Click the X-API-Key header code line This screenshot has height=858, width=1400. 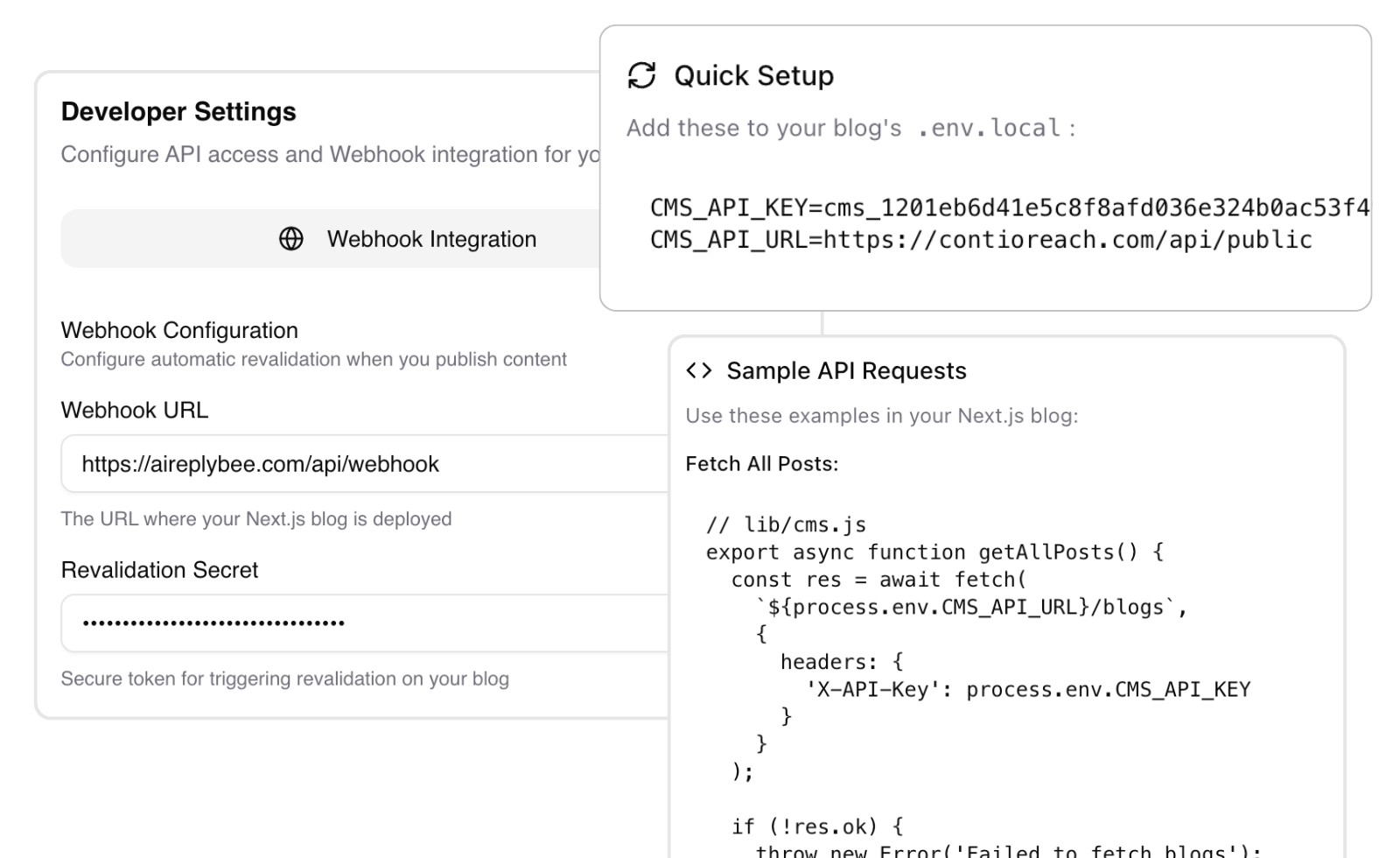pos(1027,689)
